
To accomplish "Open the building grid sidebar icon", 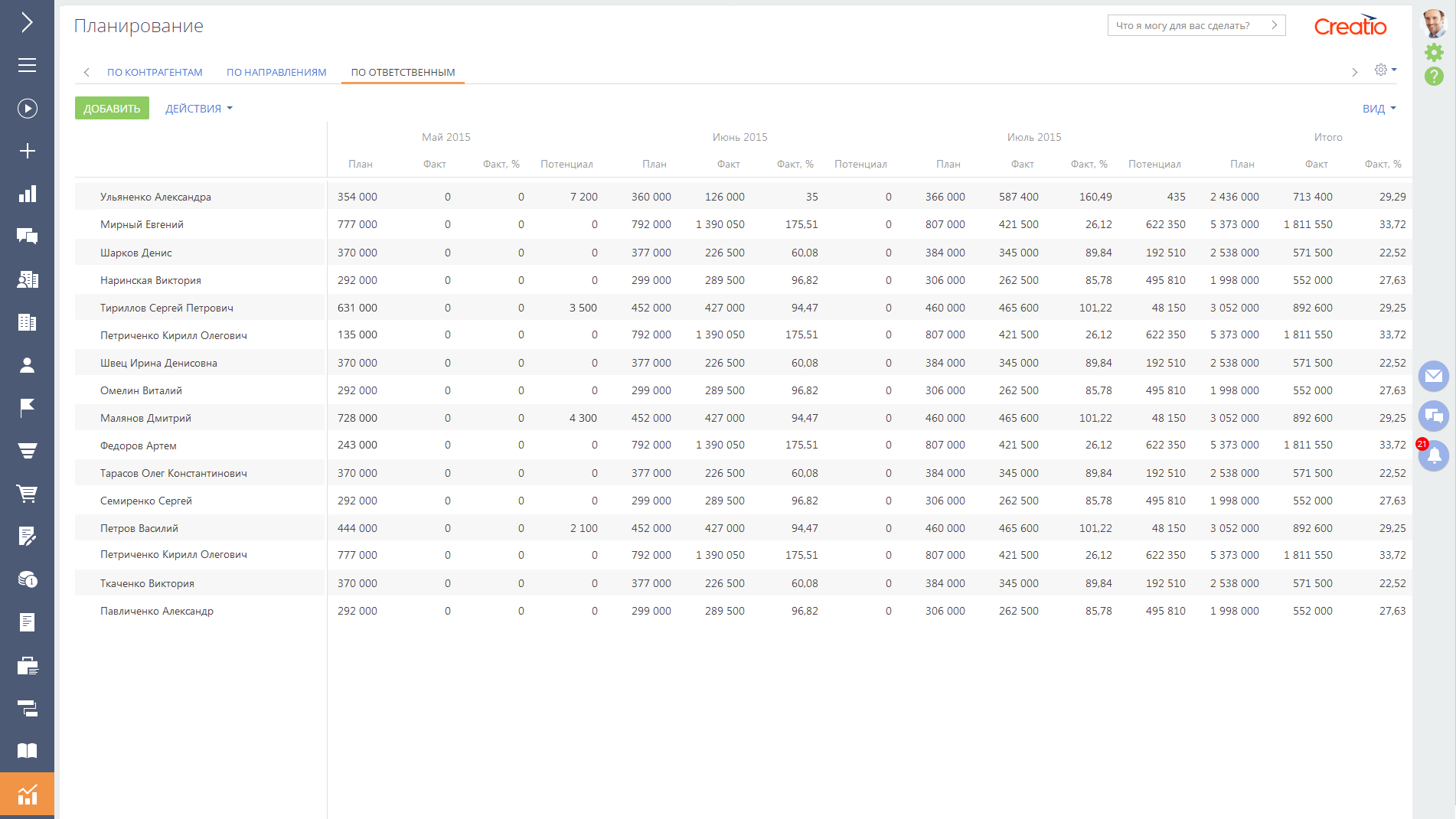I will (27, 322).
